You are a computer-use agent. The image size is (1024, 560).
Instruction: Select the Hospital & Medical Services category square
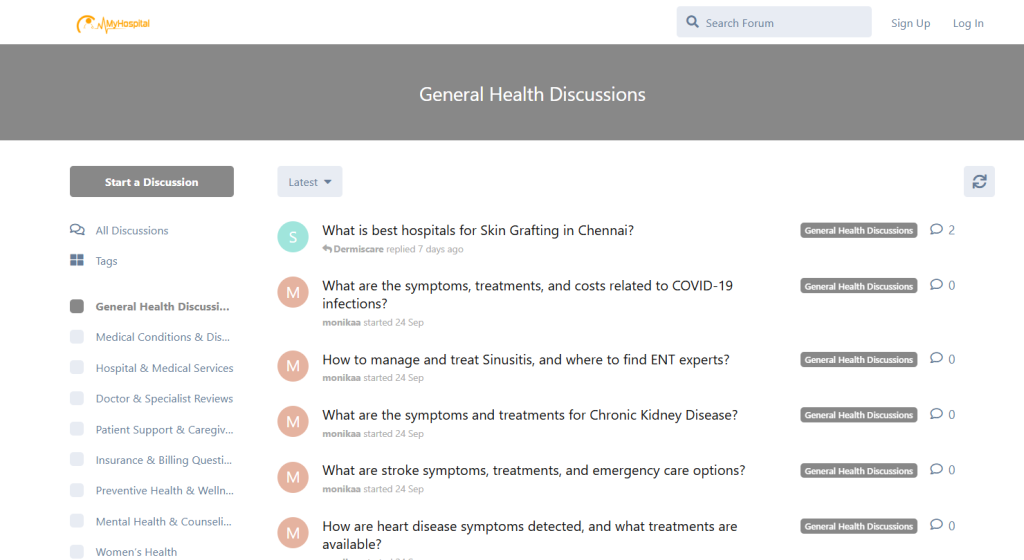click(77, 368)
